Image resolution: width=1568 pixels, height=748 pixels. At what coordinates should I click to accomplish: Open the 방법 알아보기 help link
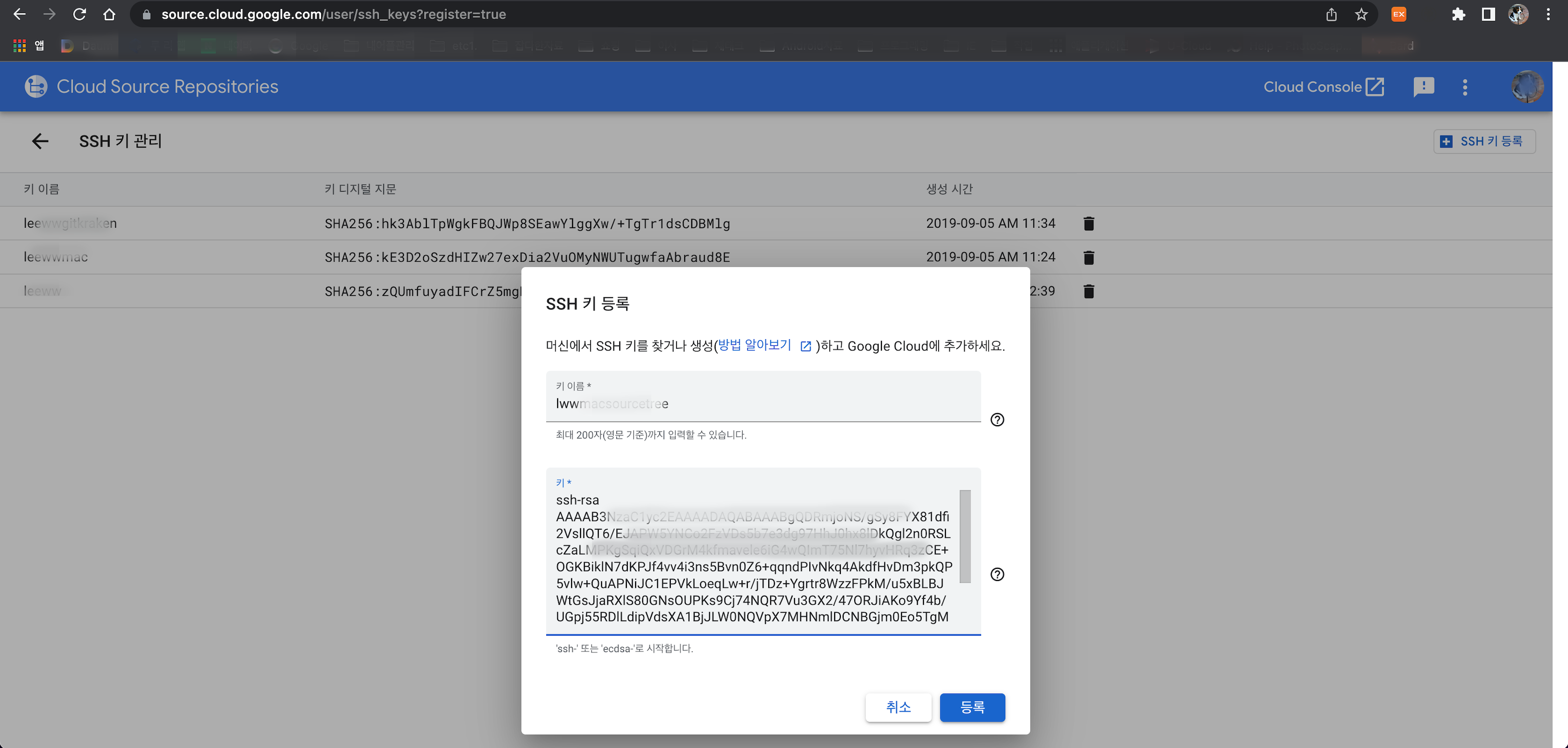pyautogui.click(x=755, y=345)
